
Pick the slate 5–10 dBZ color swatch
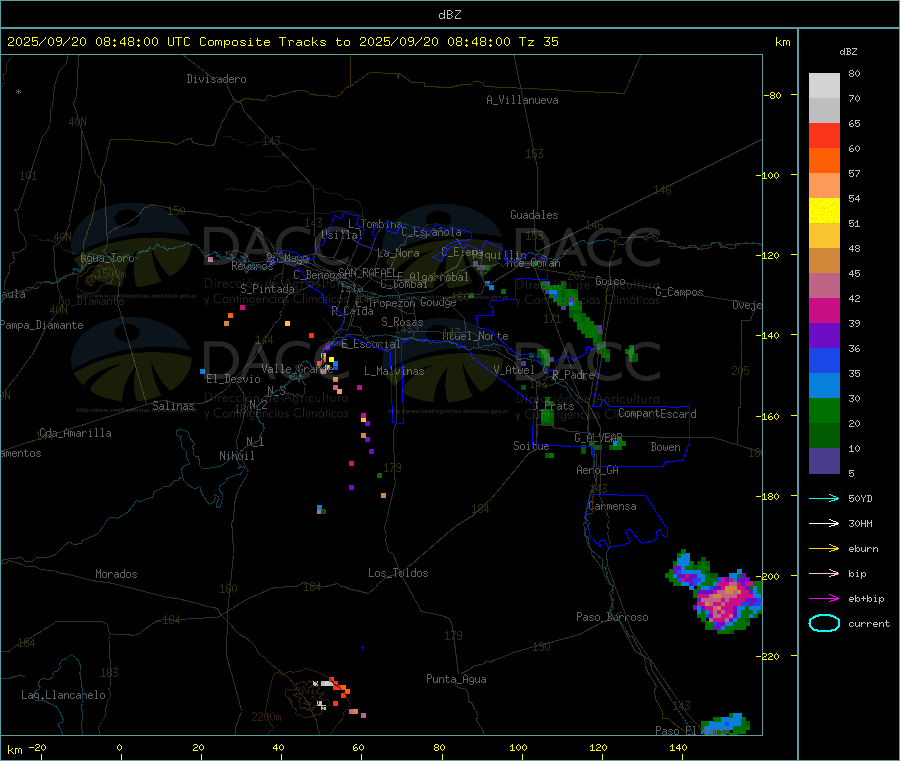pos(824,461)
